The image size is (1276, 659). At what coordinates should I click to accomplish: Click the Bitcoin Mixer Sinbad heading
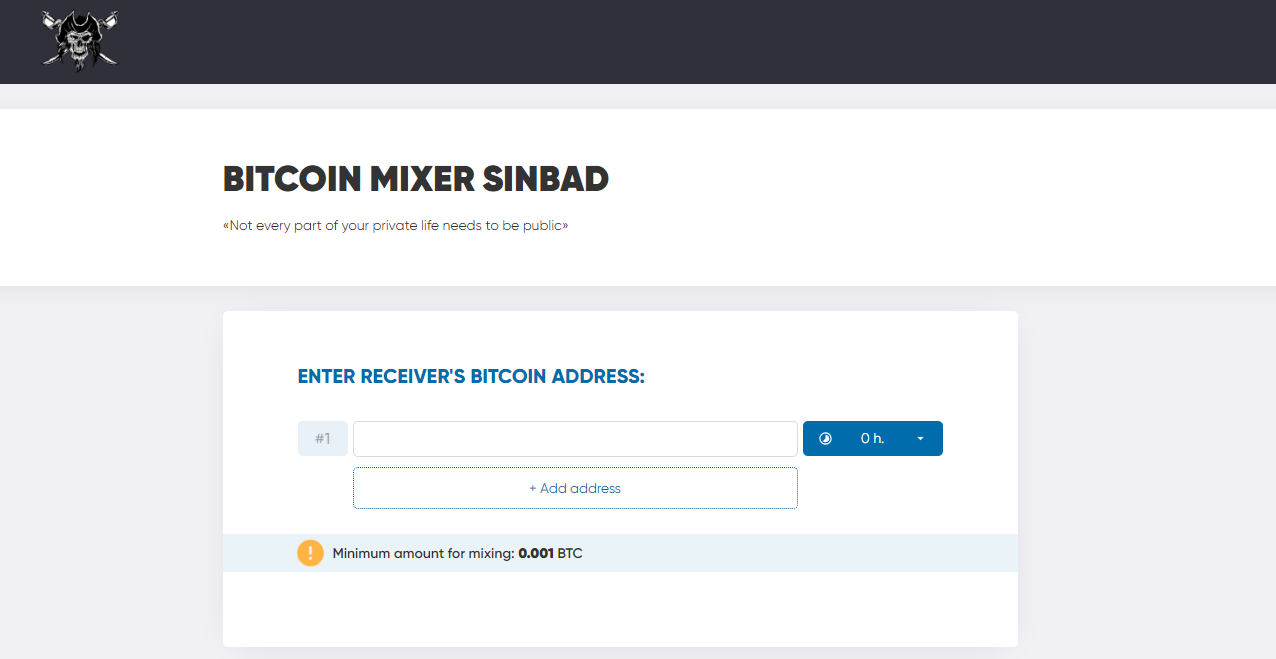click(416, 180)
